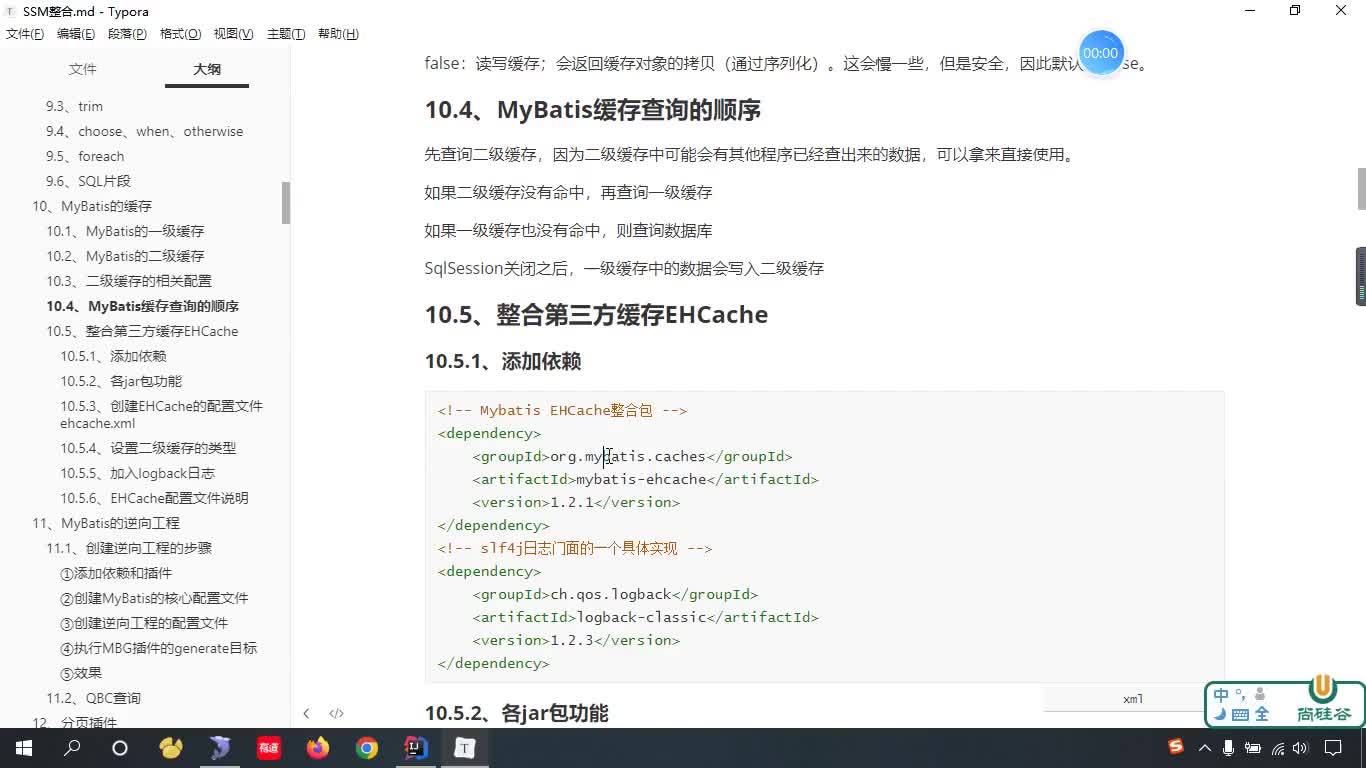This screenshot has height=768, width=1366.
Task: Open Cortana circle icon on taskbar
Action: pos(120,748)
